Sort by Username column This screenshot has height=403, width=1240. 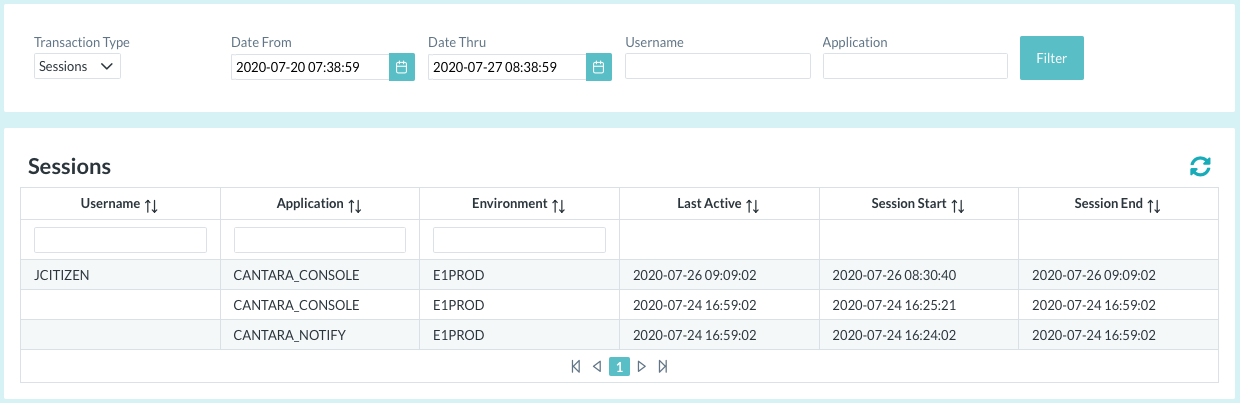(x=151, y=205)
